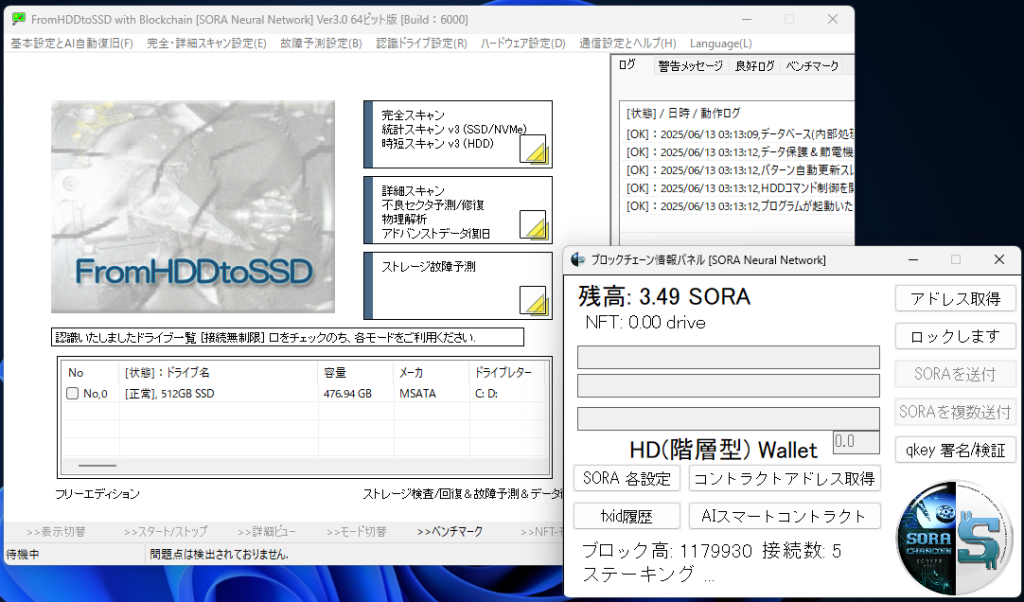1024x602 pixels.
Task: Open the ハードウェア設定(D) menu
Action: click(523, 43)
